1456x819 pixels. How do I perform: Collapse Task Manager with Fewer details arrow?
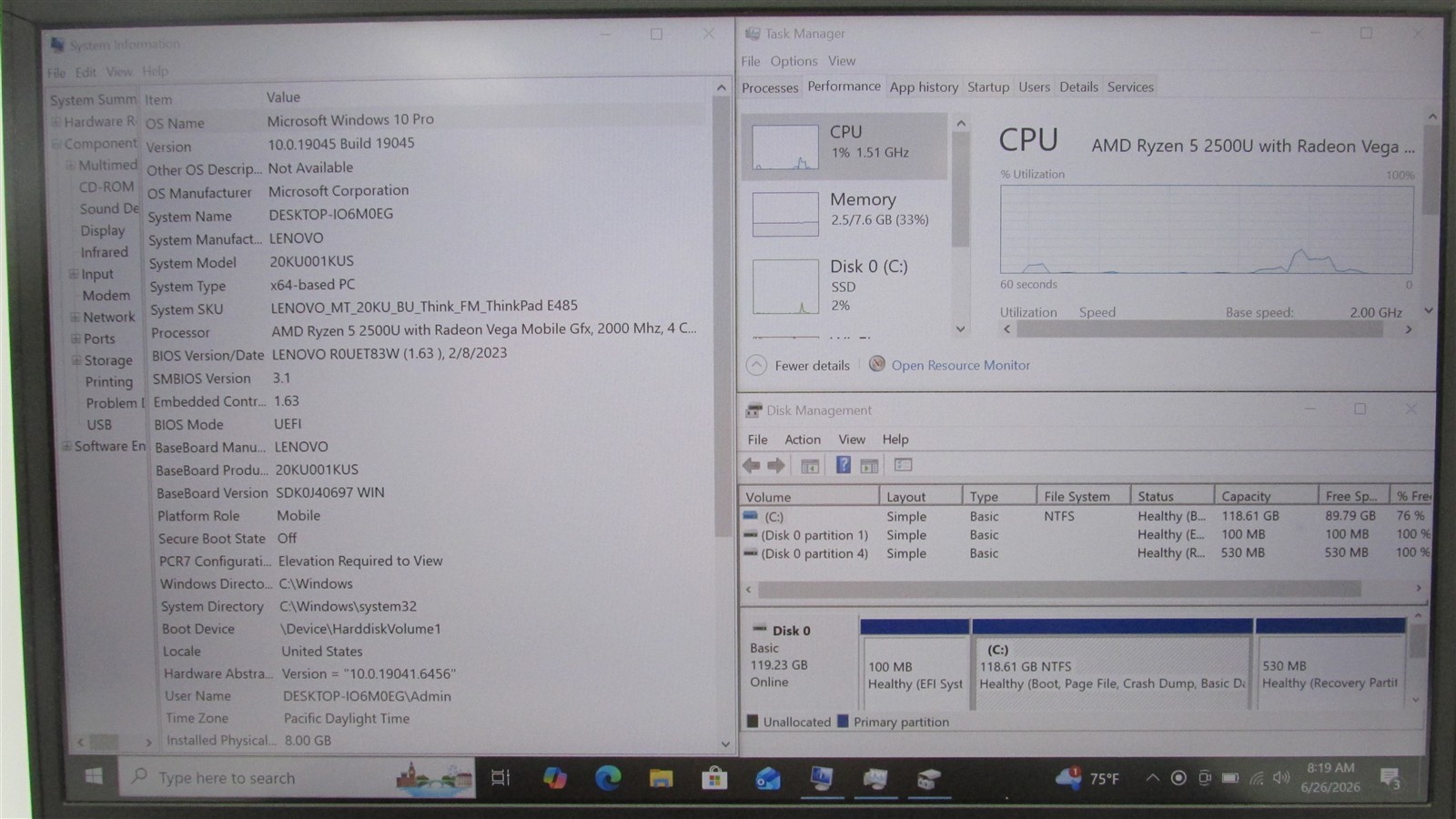click(x=756, y=365)
